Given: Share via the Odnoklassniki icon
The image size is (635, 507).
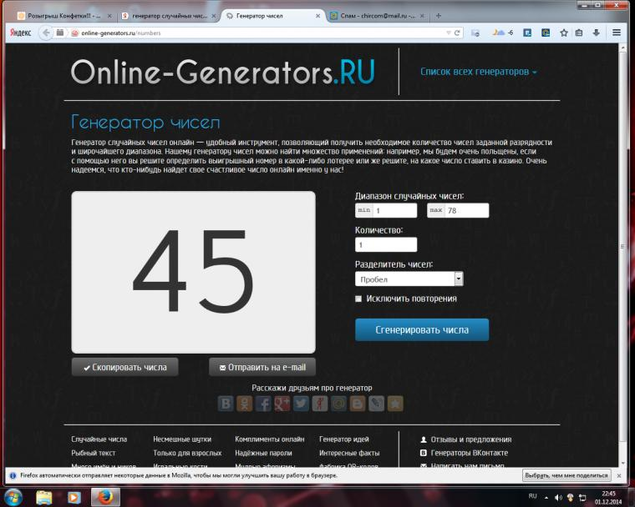Looking at the screenshot, I should [x=245, y=403].
